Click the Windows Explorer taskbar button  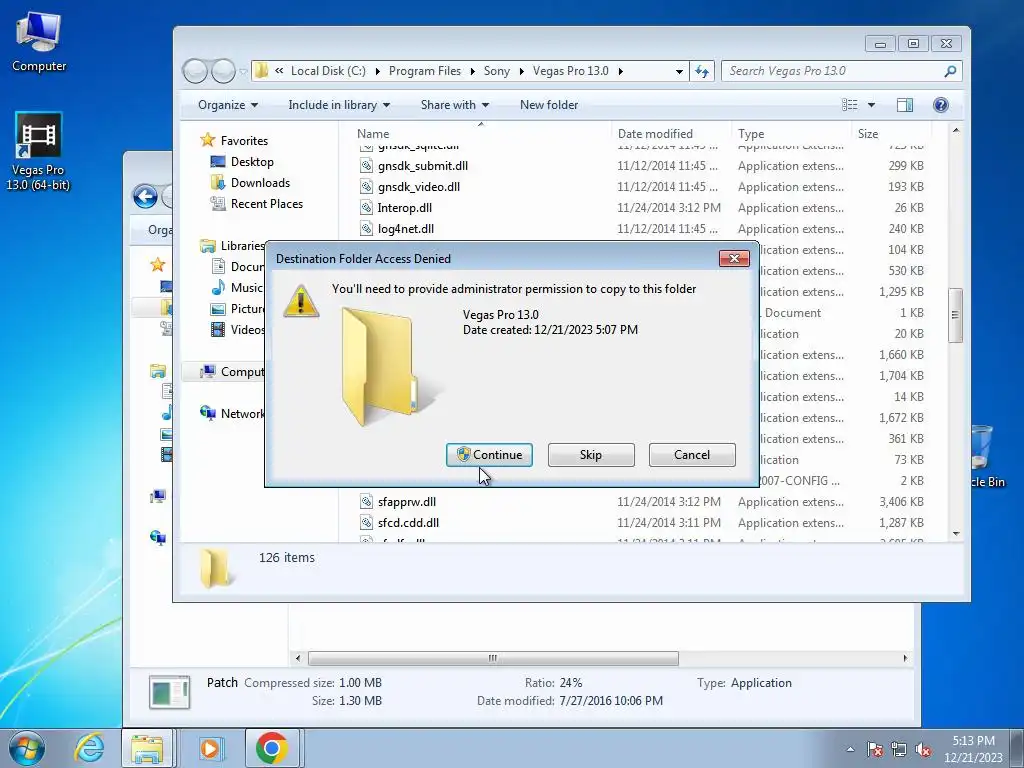pyautogui.click(x=147, y=748)
